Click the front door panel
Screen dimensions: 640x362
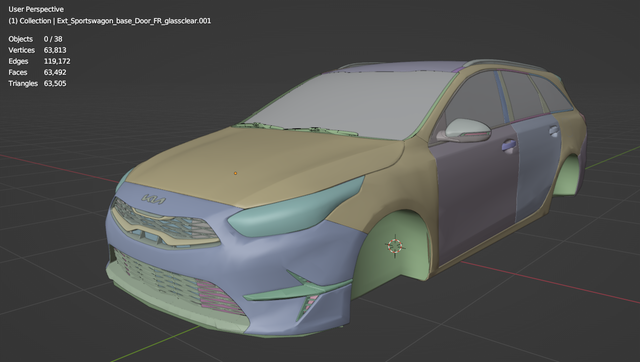pyautogui.click(x=473, y=192)
